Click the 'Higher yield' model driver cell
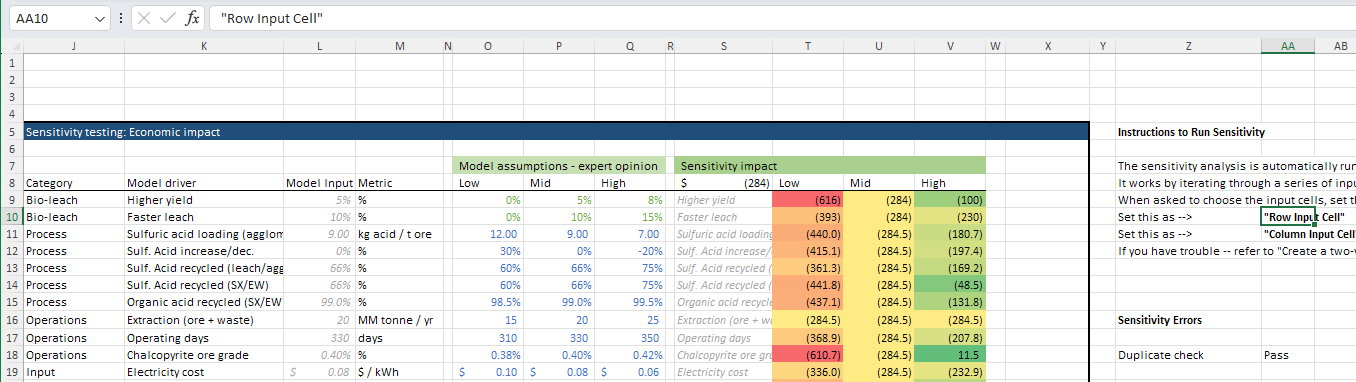This screenshot has width=1356, height=382. coord(204,200)
